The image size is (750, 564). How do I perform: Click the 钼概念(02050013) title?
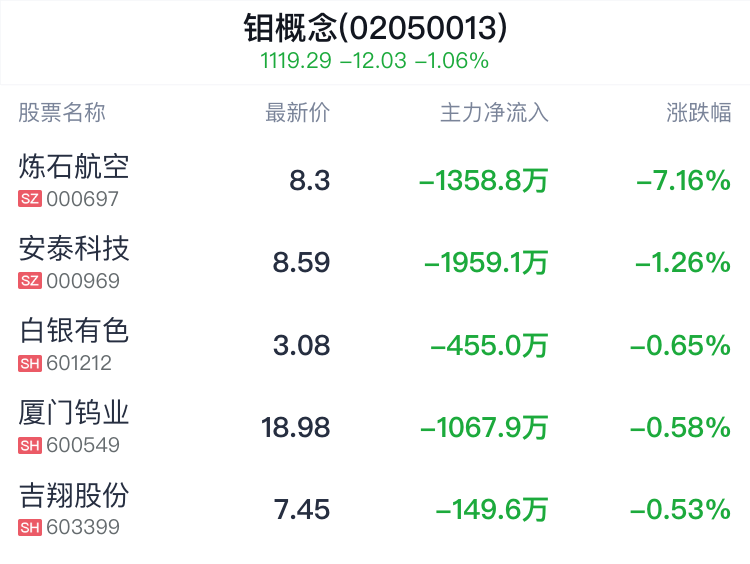tap(375, 28)
